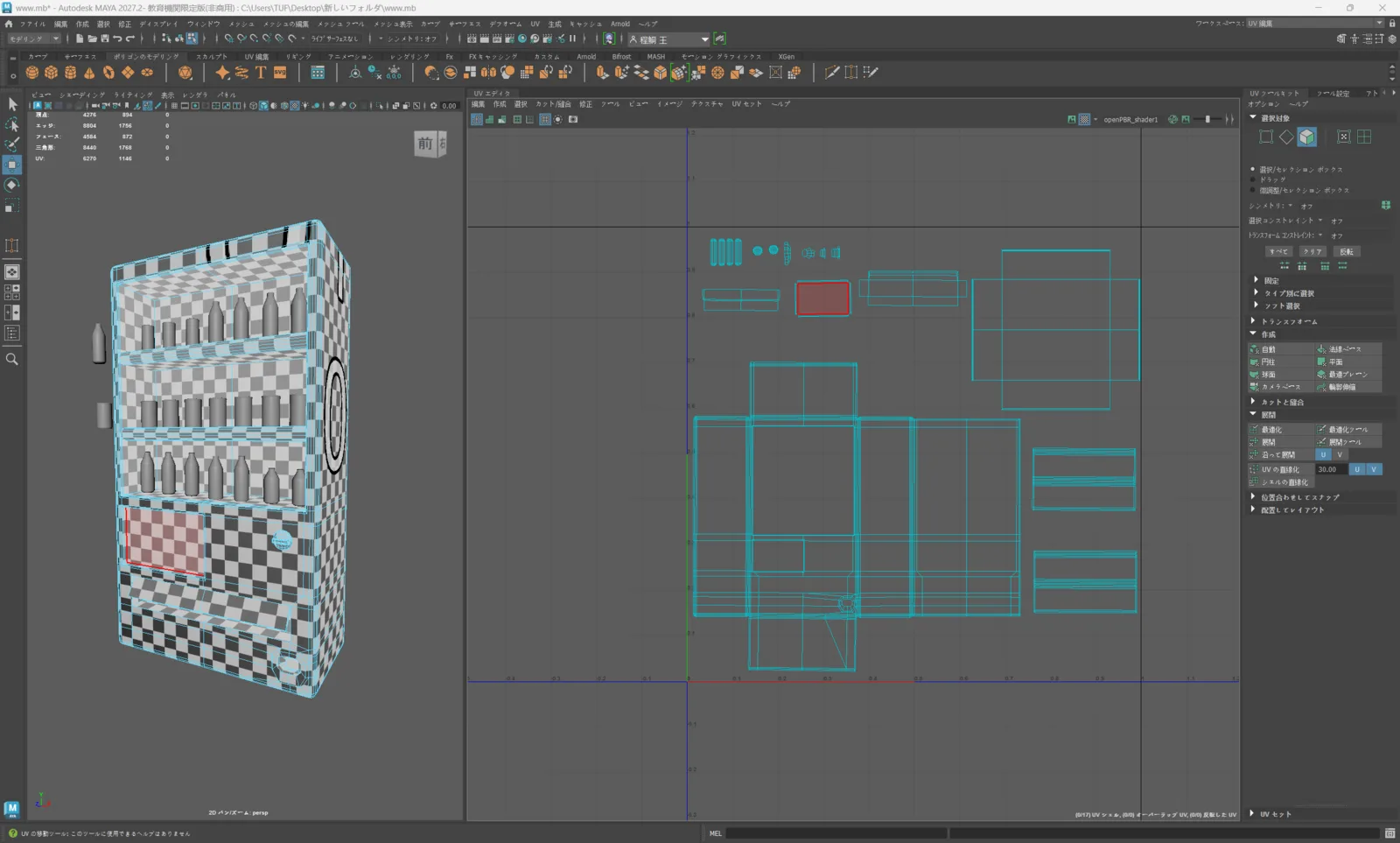Toggle the checker texture display in UV editor
This screenshot has height=843, width=1400.
pyautogui.click(x=1084, y=120)
